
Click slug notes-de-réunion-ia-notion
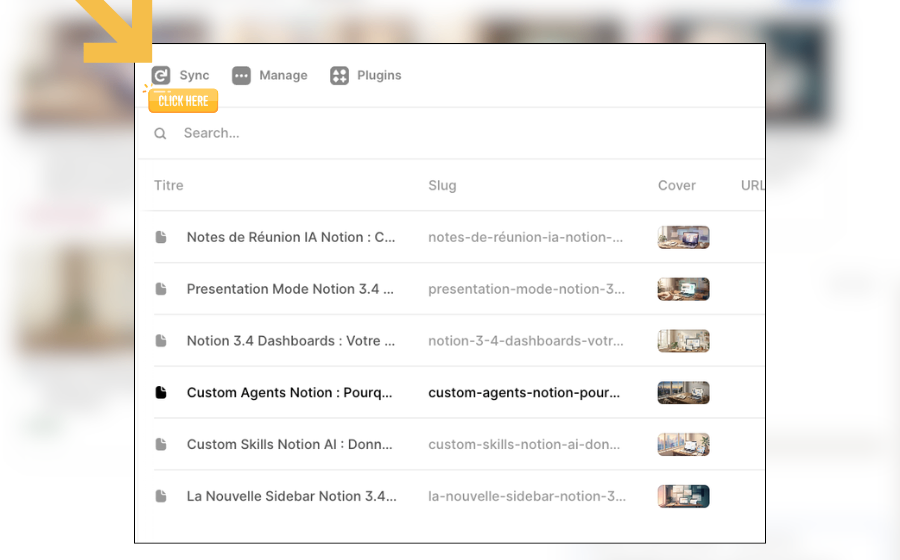525,237
